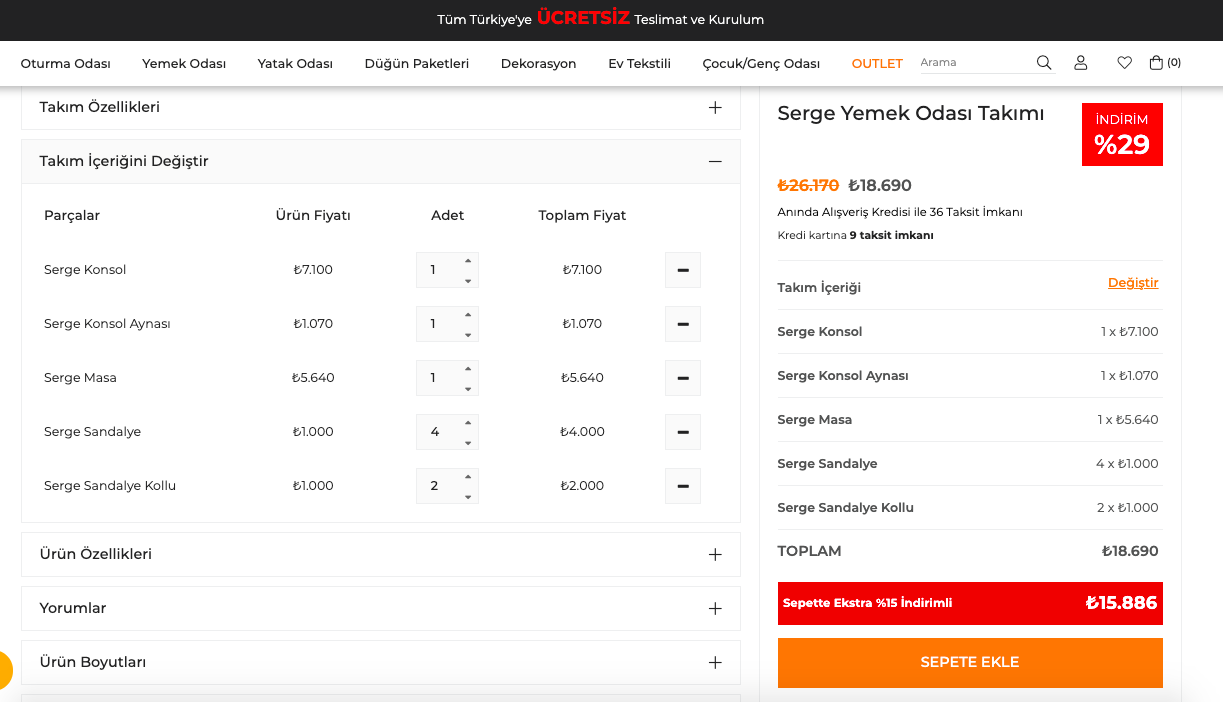Click the yellow floating widget at left edge
The image size is (1223, 702).
(5, 670)
